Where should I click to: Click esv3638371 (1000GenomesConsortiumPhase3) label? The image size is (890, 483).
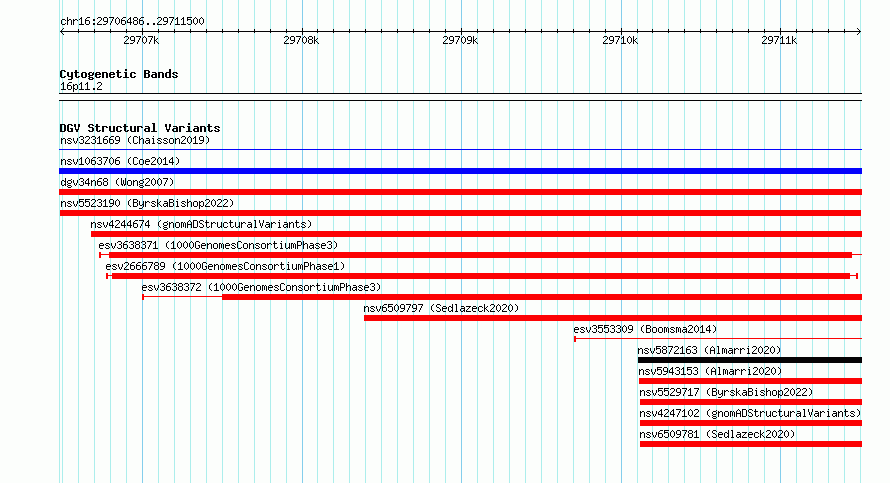tap(218, 245)
